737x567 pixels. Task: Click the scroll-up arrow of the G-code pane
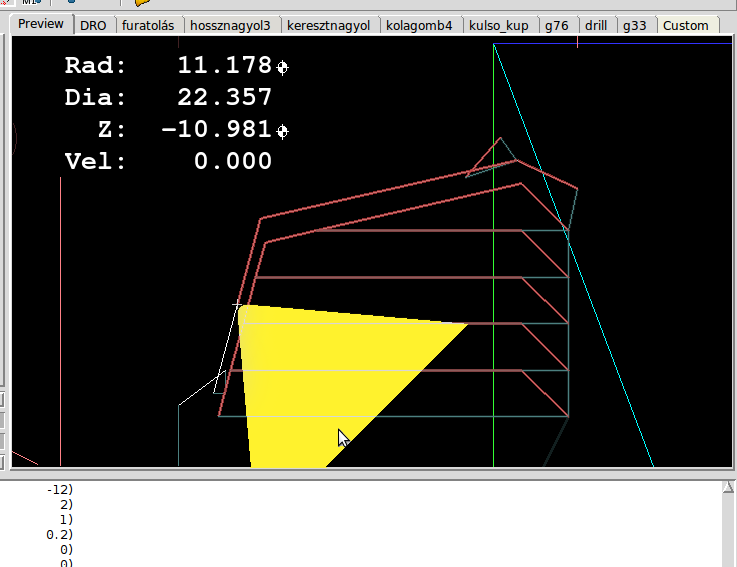pos(729,488)
